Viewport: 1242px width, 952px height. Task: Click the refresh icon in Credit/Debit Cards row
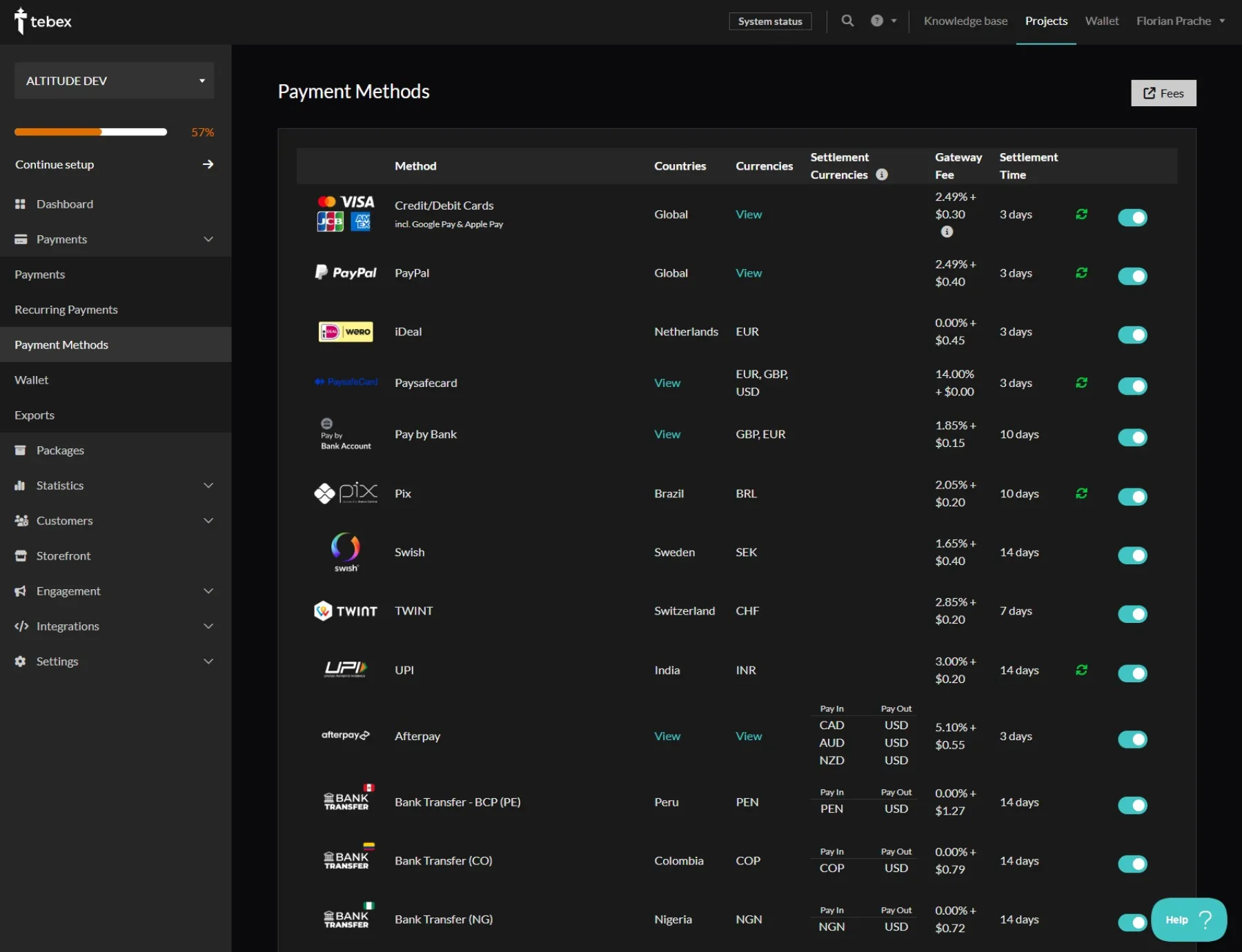coord(1081,215)
